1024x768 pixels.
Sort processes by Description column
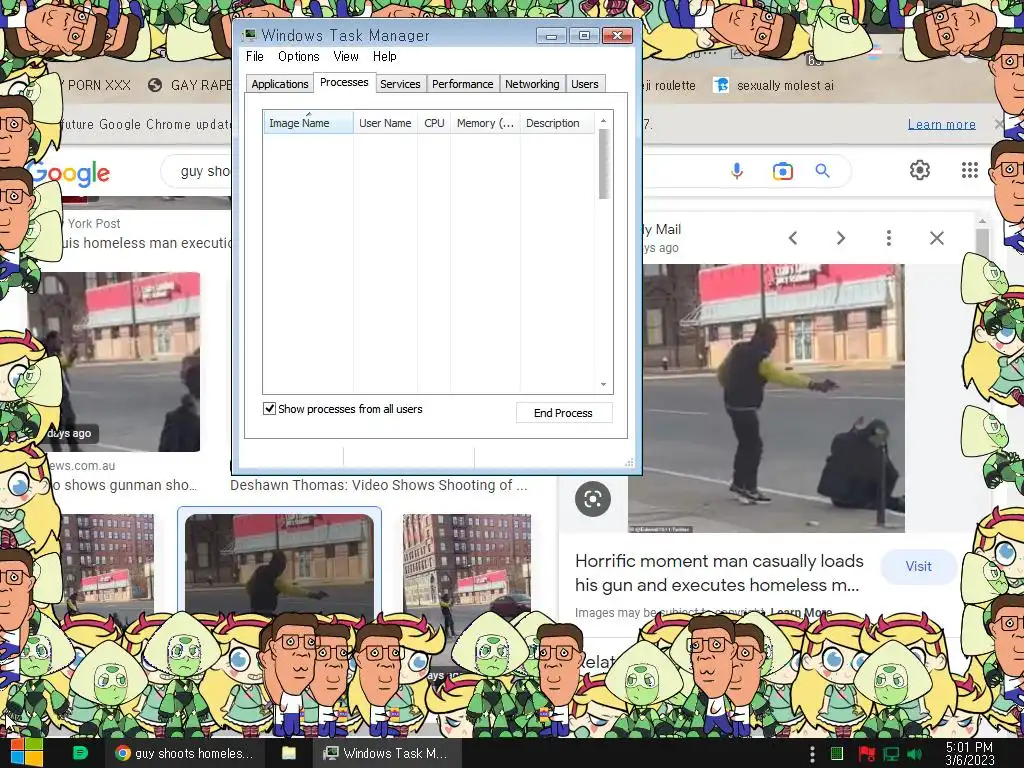tap(556, 123)
